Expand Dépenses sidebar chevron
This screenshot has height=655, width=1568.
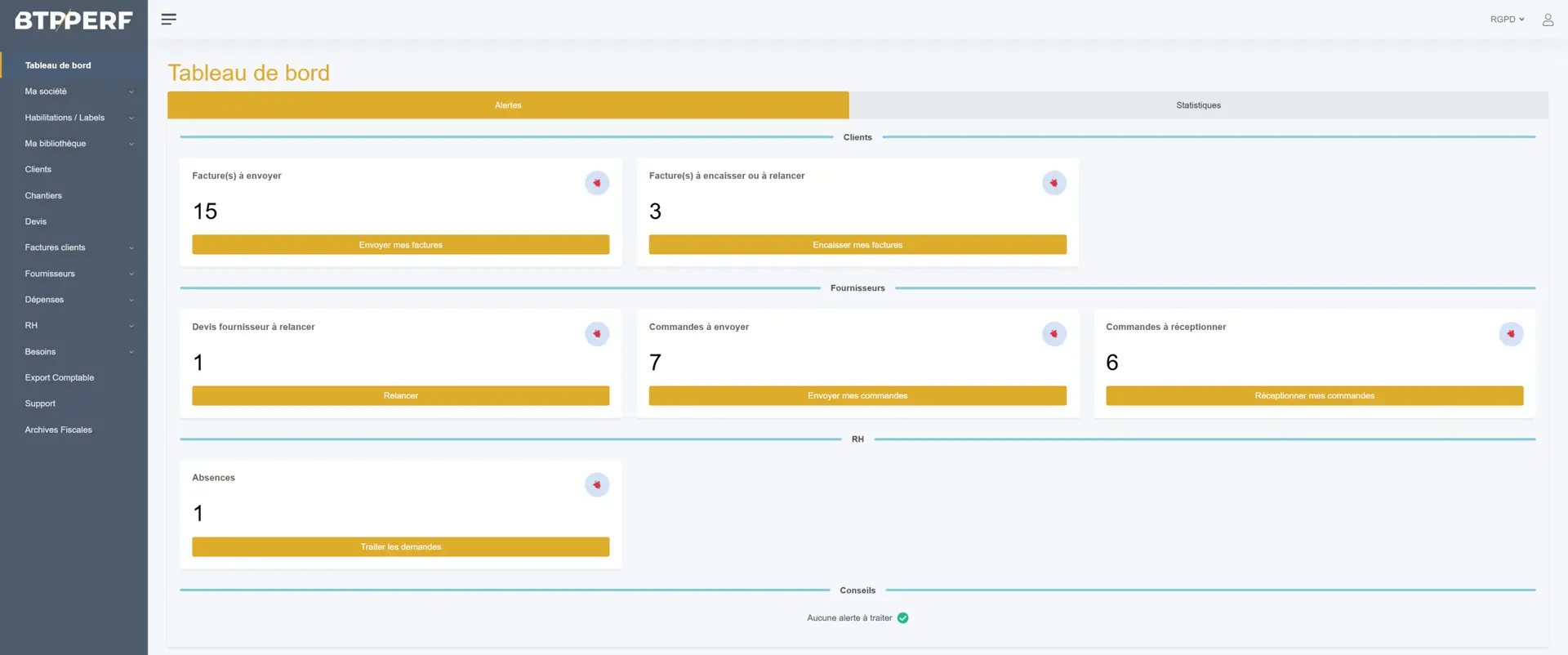point(131,301)
